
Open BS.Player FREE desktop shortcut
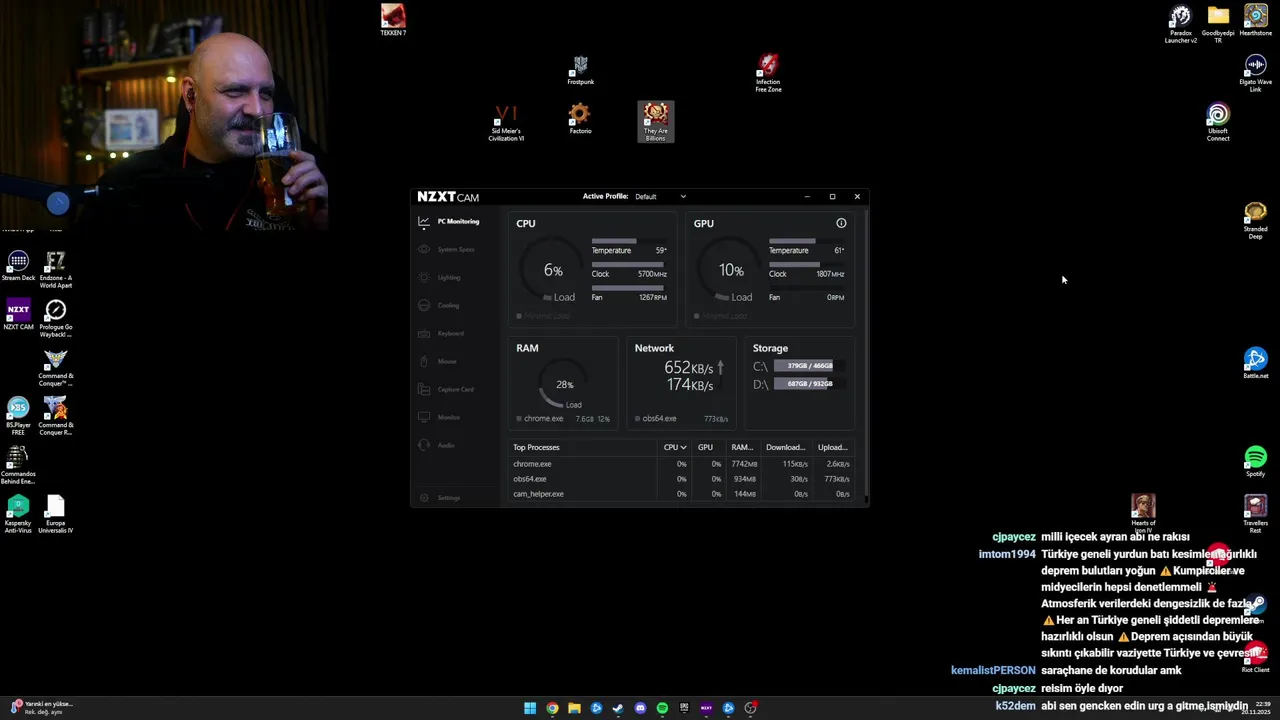(x=18, y=416)
